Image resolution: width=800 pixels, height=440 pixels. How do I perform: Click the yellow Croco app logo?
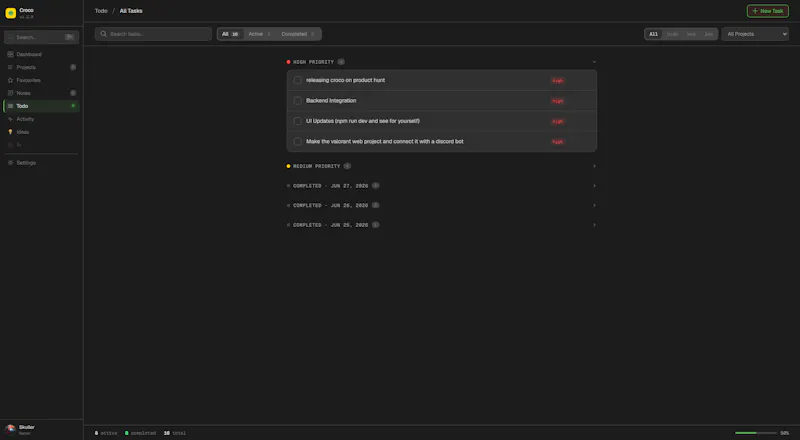10,13
